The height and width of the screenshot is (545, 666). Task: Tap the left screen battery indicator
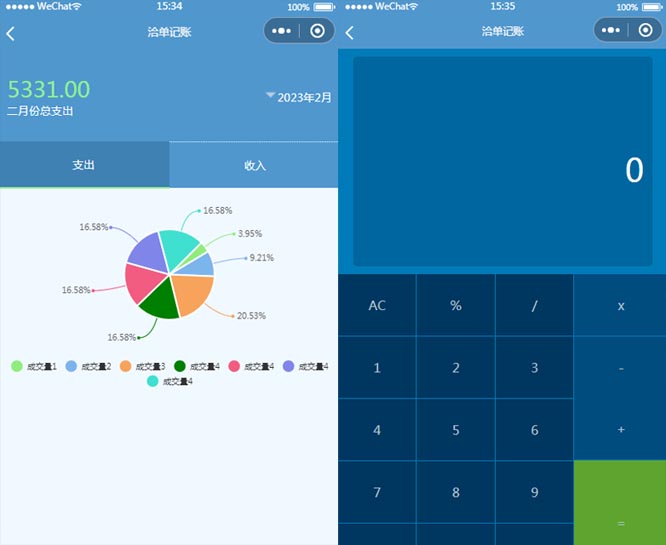point(324,7)
